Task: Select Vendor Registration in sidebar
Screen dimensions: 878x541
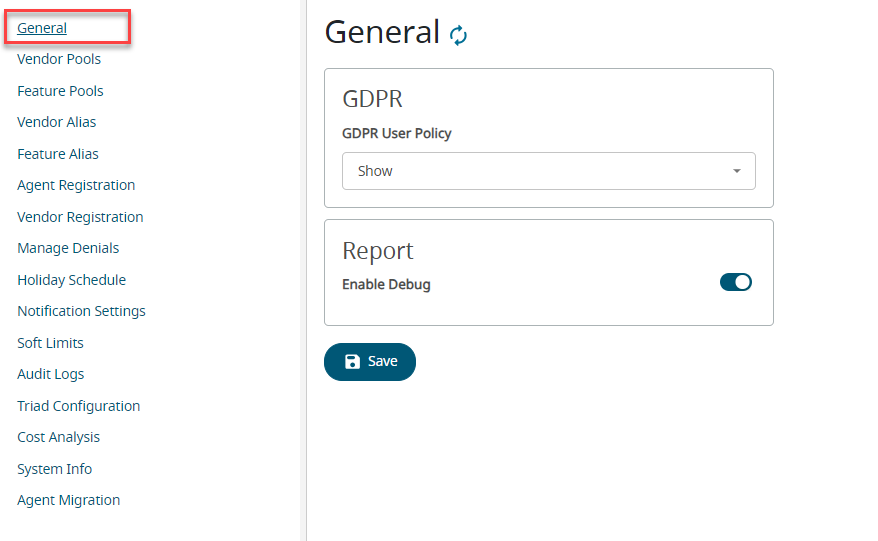Action: tap(80, 217)
